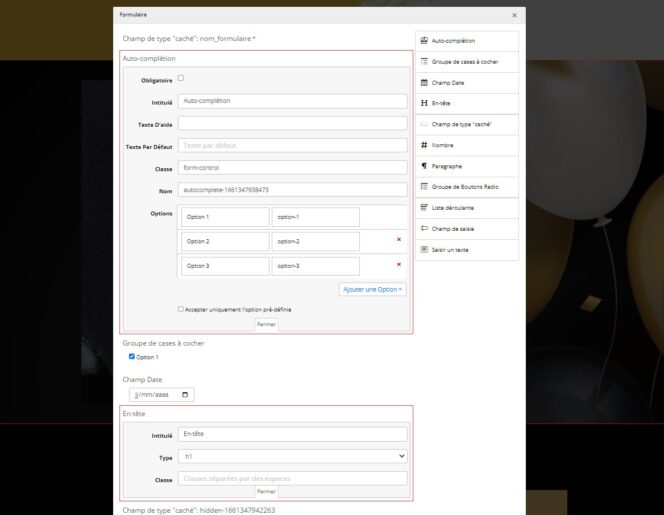Add Nombre field from sidebar

(467, 145)
